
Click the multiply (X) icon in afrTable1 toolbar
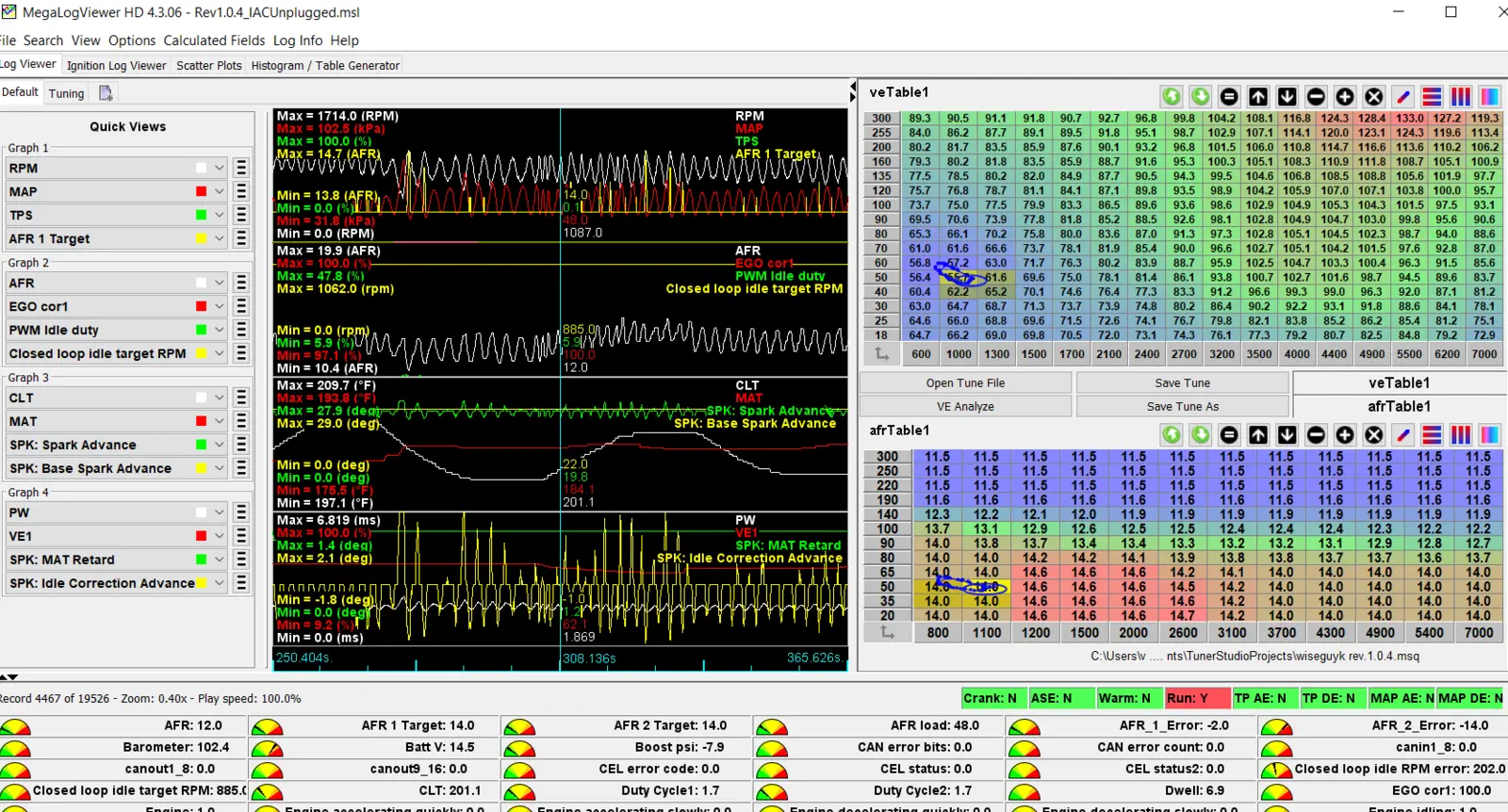tap(1374, 434)
